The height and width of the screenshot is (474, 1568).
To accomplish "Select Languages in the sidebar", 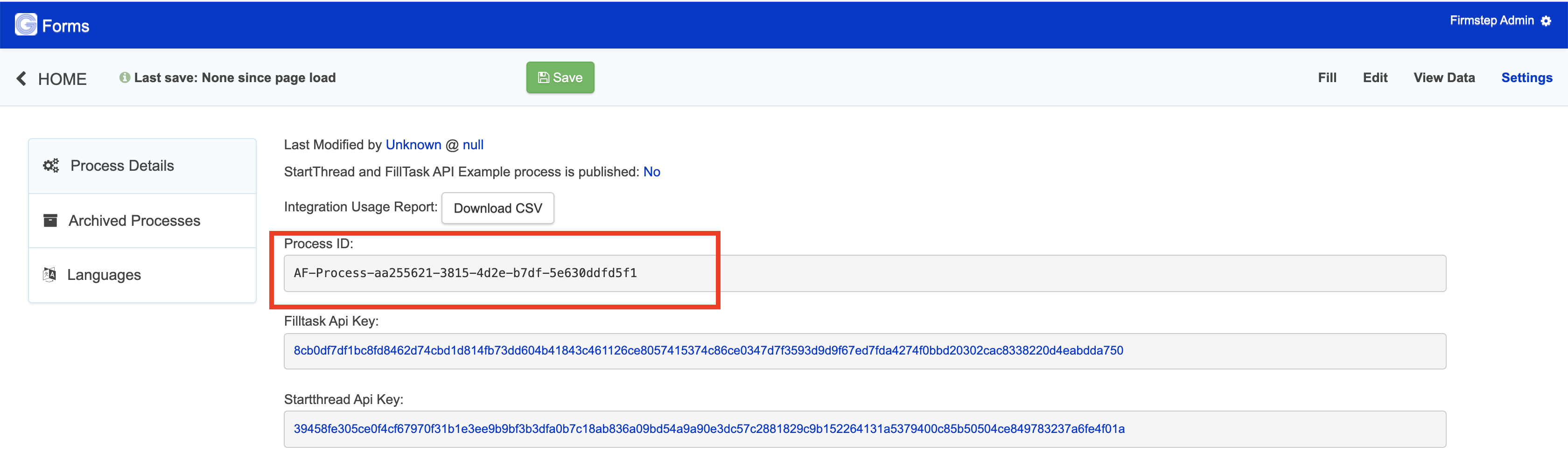I will click(x=142, y=275).
